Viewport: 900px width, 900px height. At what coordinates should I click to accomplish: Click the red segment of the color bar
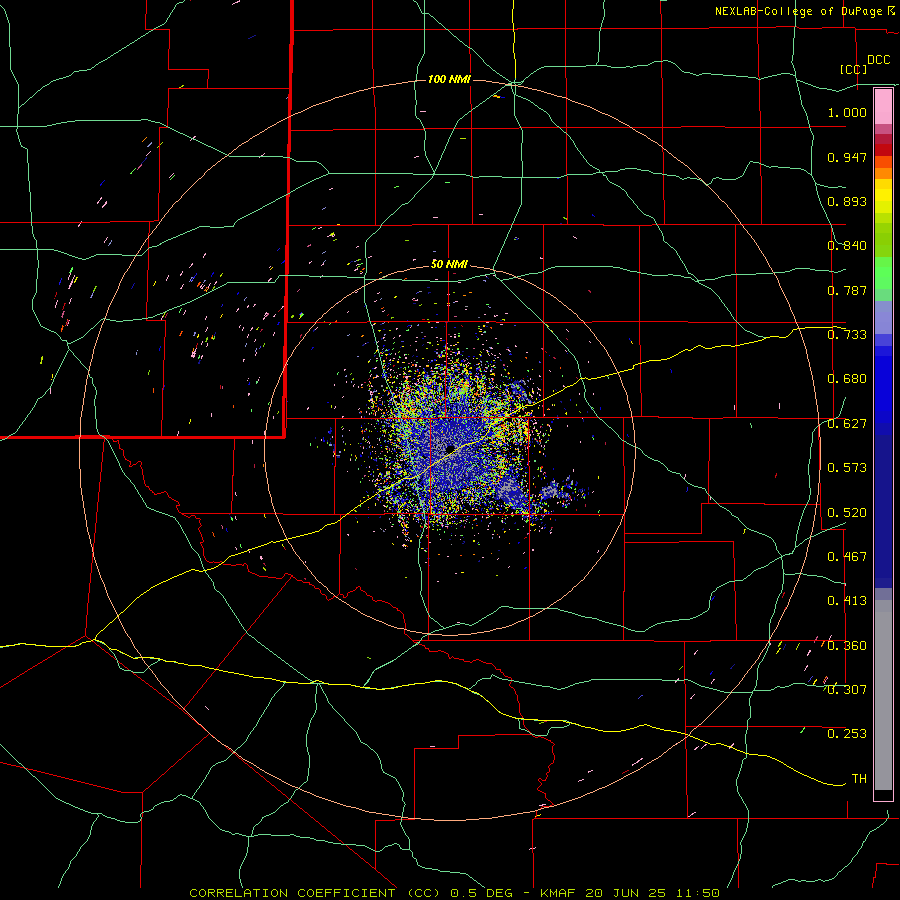(x=883, y=150)
